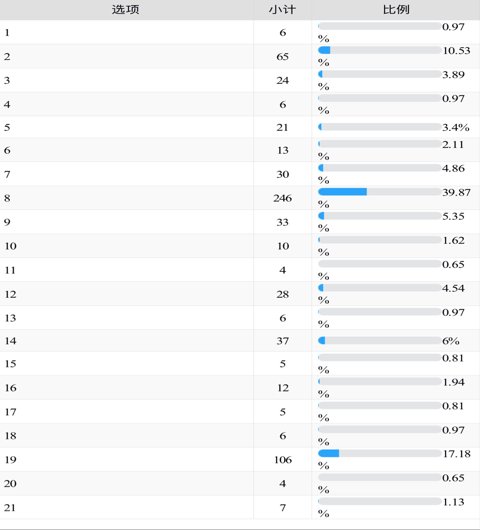Click the 17.18% progress bar for option 19
The width and height of the screenshot is (480, 530).
[380, 454]
